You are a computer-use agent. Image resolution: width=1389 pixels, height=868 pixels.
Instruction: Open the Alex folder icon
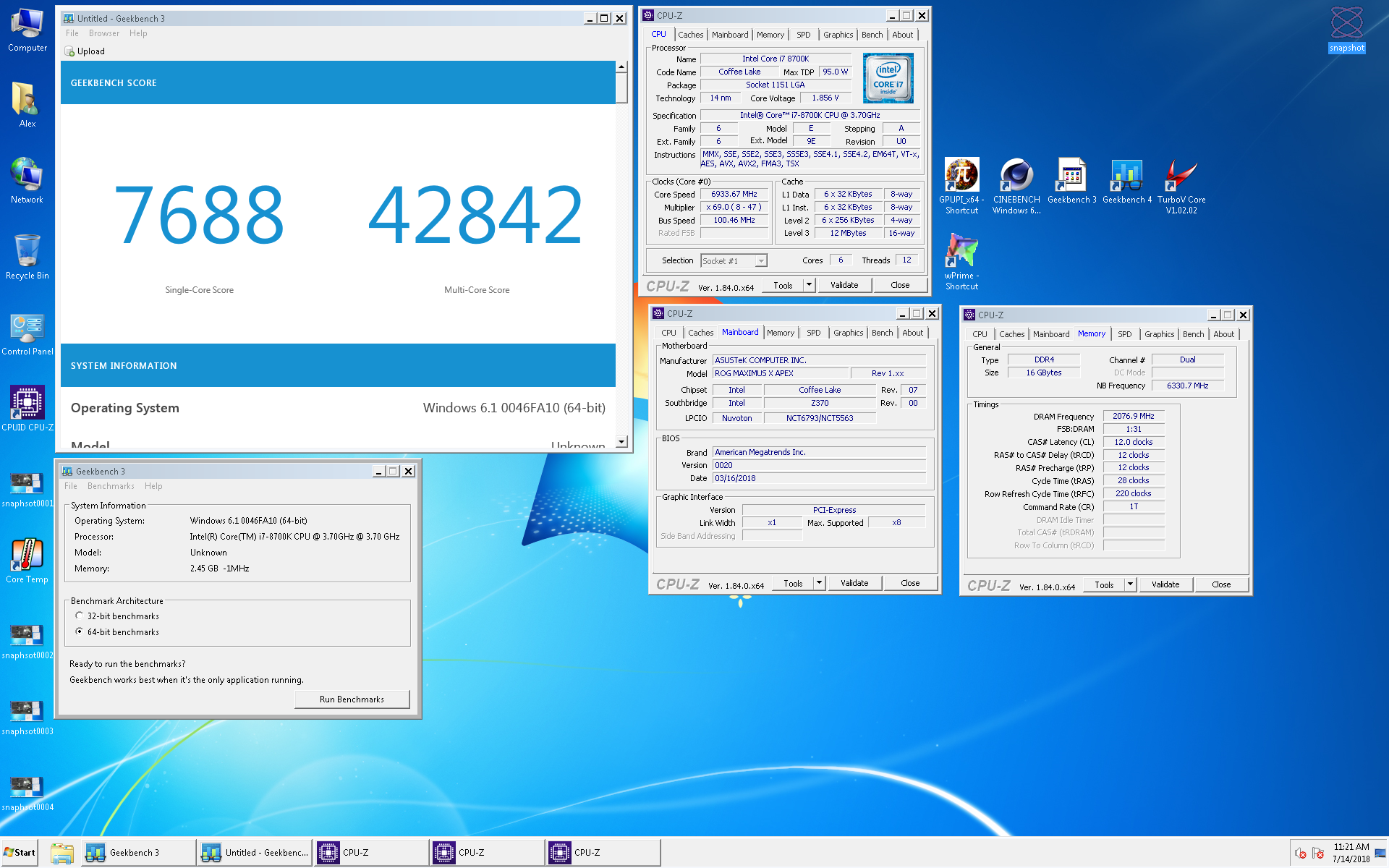[x=27, y=105]
